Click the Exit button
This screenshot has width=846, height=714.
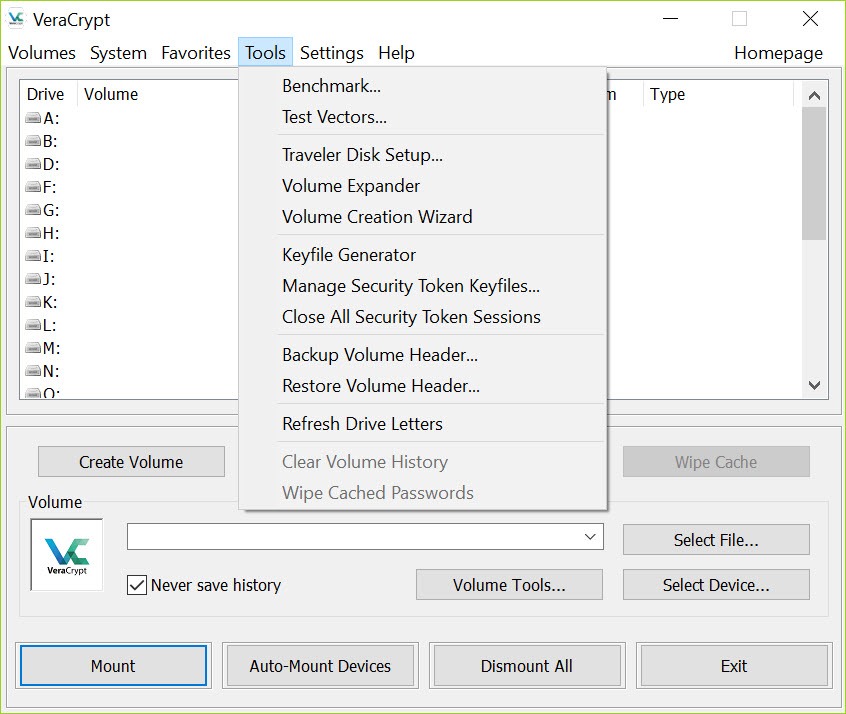click(734, 665)
